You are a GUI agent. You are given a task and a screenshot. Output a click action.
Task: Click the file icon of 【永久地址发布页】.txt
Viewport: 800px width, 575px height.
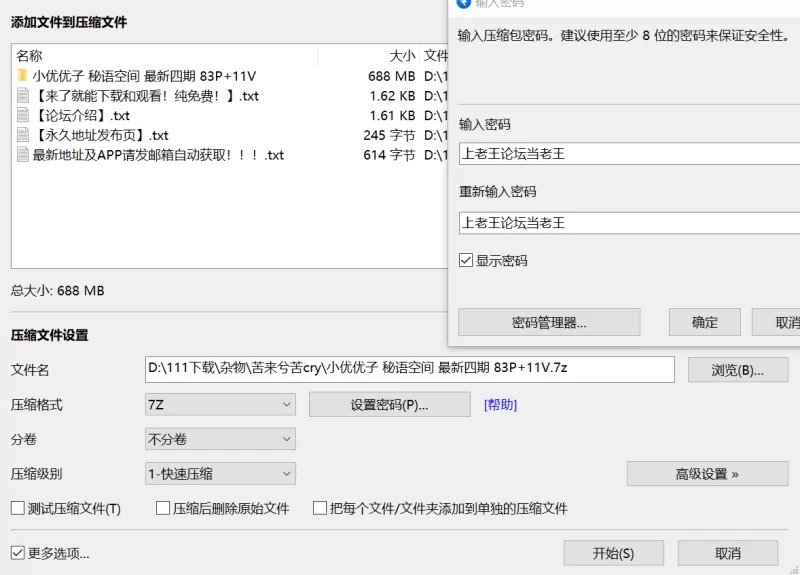pyautogui.click(x=22, y=135)
